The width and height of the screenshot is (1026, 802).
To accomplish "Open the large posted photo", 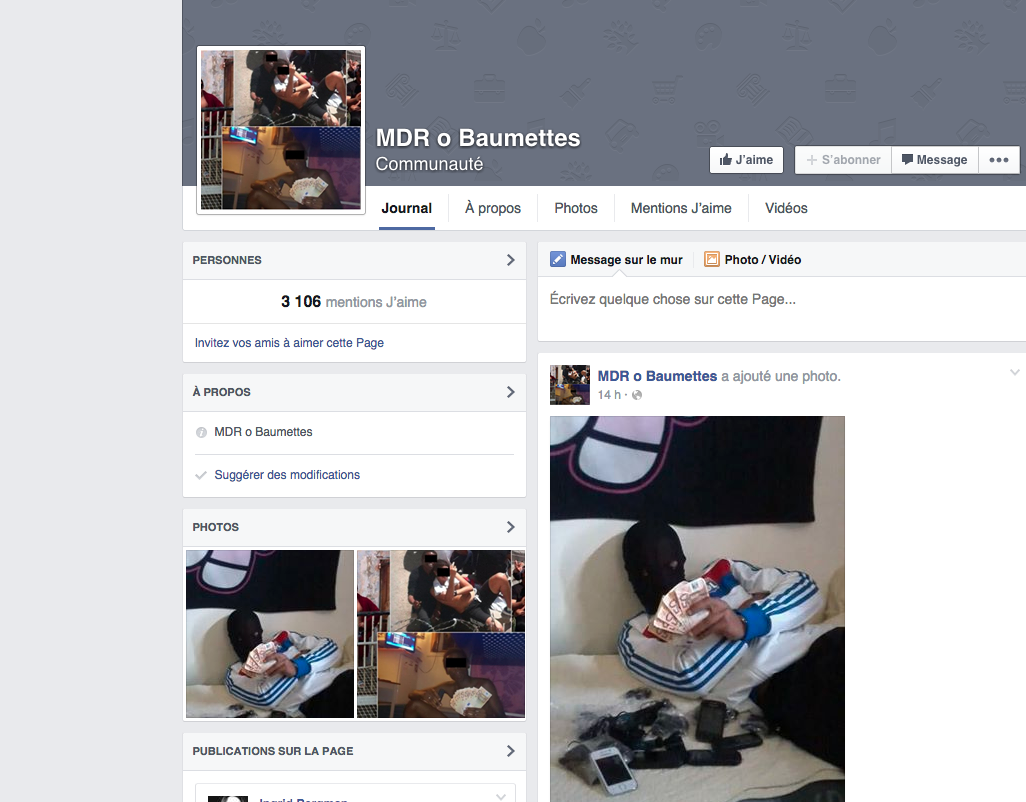I will click(x=697, y=609).
